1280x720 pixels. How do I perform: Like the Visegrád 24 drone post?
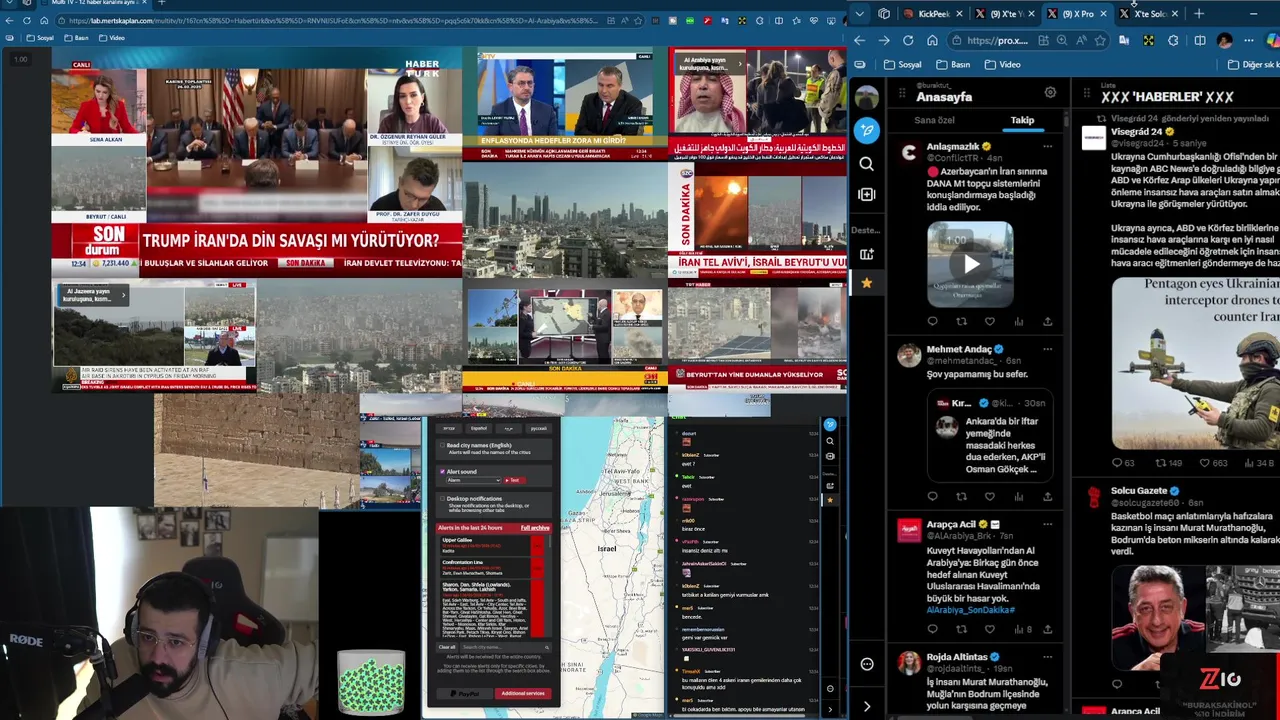click(x=1205, y=463)
